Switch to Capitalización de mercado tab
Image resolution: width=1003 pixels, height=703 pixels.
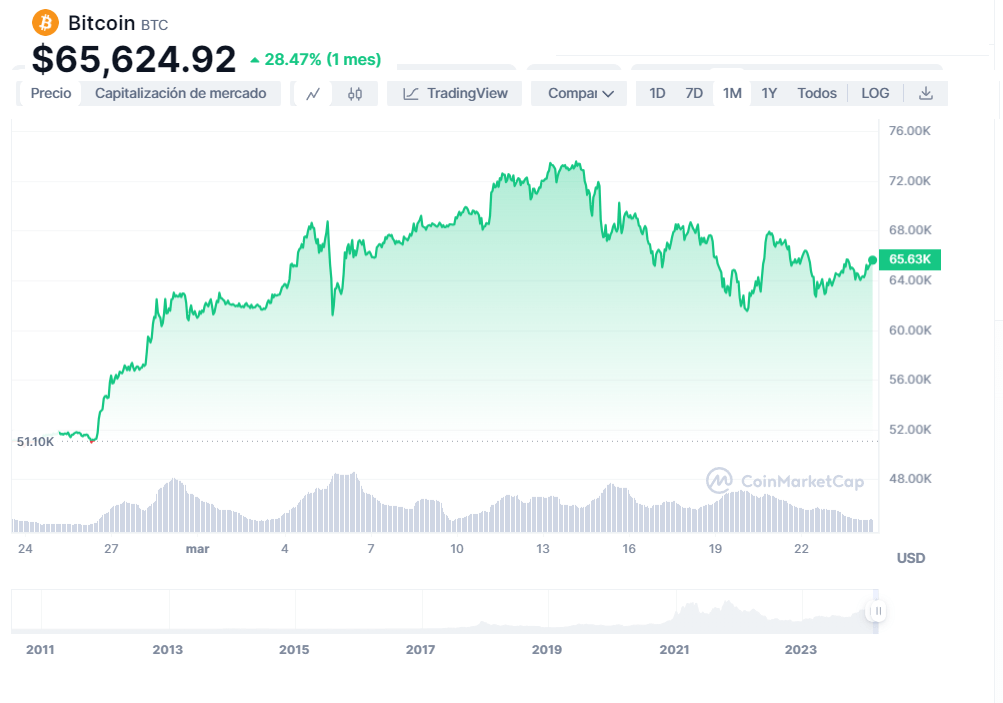click(180, 93)
